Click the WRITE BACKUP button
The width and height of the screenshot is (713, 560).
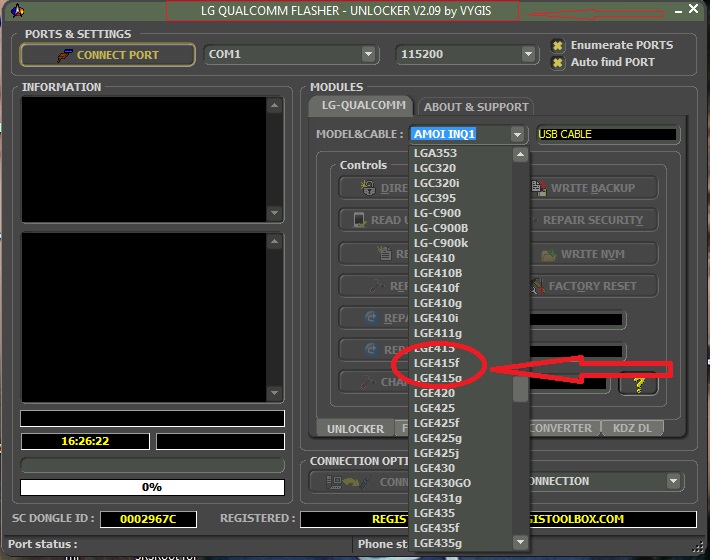pos(594,188)
